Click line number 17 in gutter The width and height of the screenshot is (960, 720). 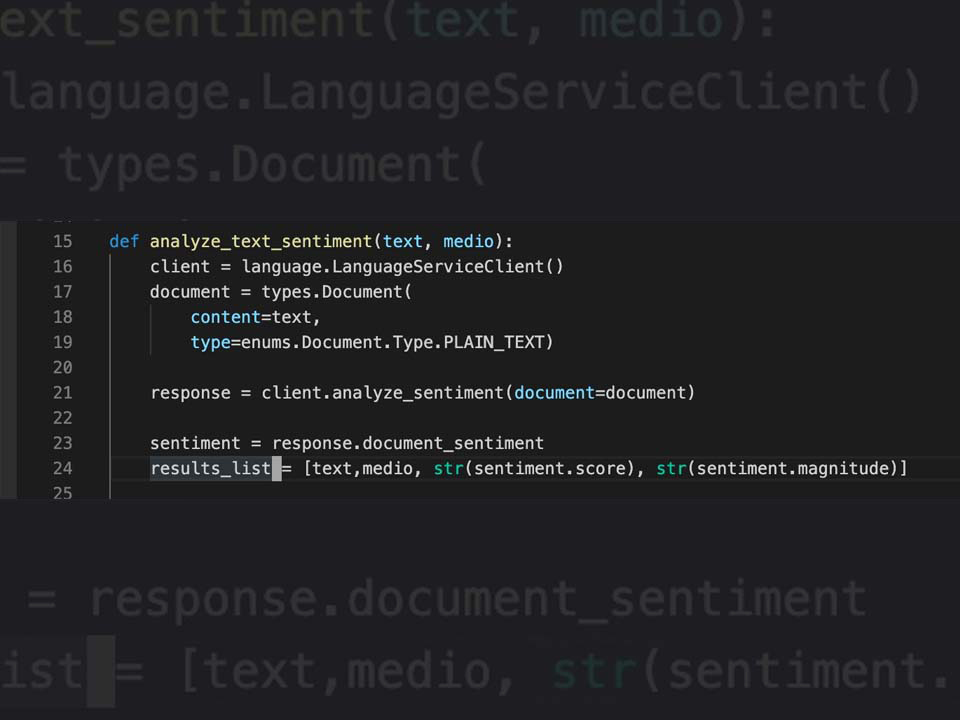tap(62, 291)
